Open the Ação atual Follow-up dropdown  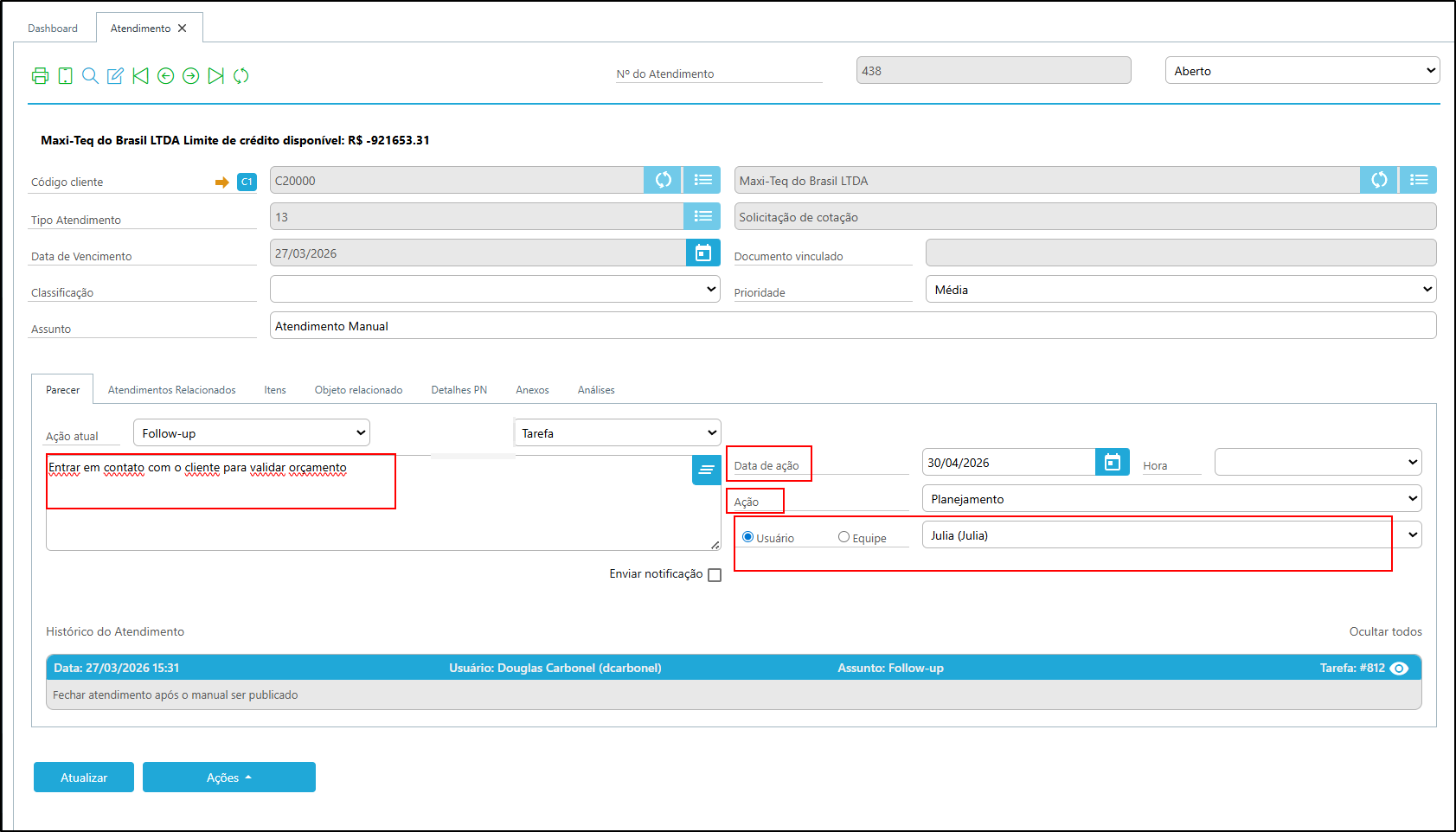point(252,433)
